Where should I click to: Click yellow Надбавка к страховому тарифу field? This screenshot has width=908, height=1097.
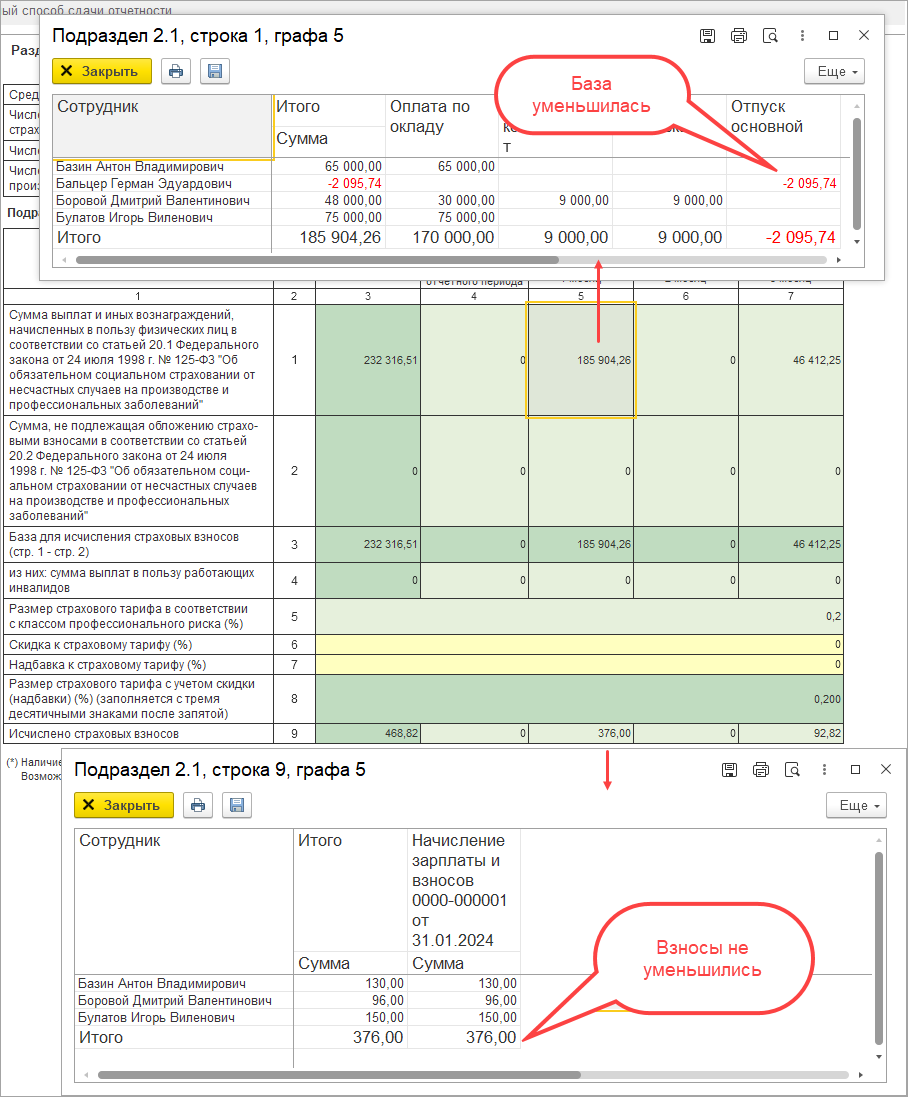(579, 665)
